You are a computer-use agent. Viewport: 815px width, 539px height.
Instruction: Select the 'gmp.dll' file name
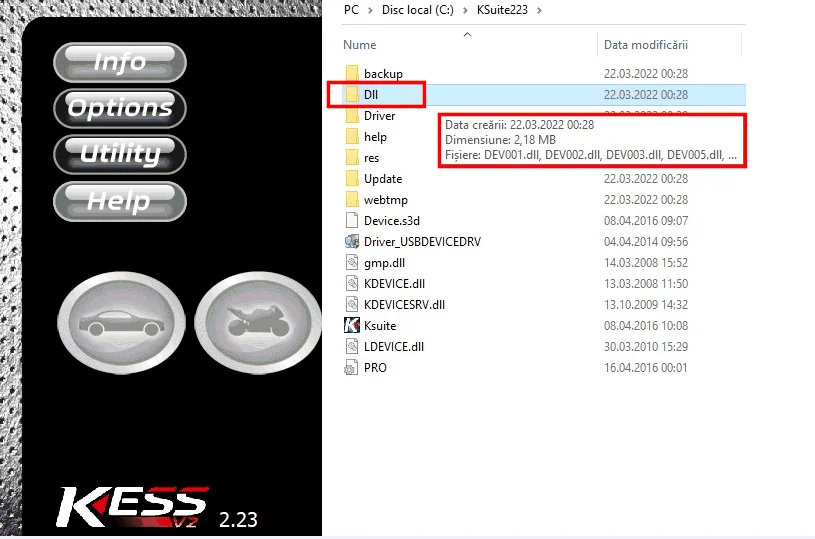point(384,263)
